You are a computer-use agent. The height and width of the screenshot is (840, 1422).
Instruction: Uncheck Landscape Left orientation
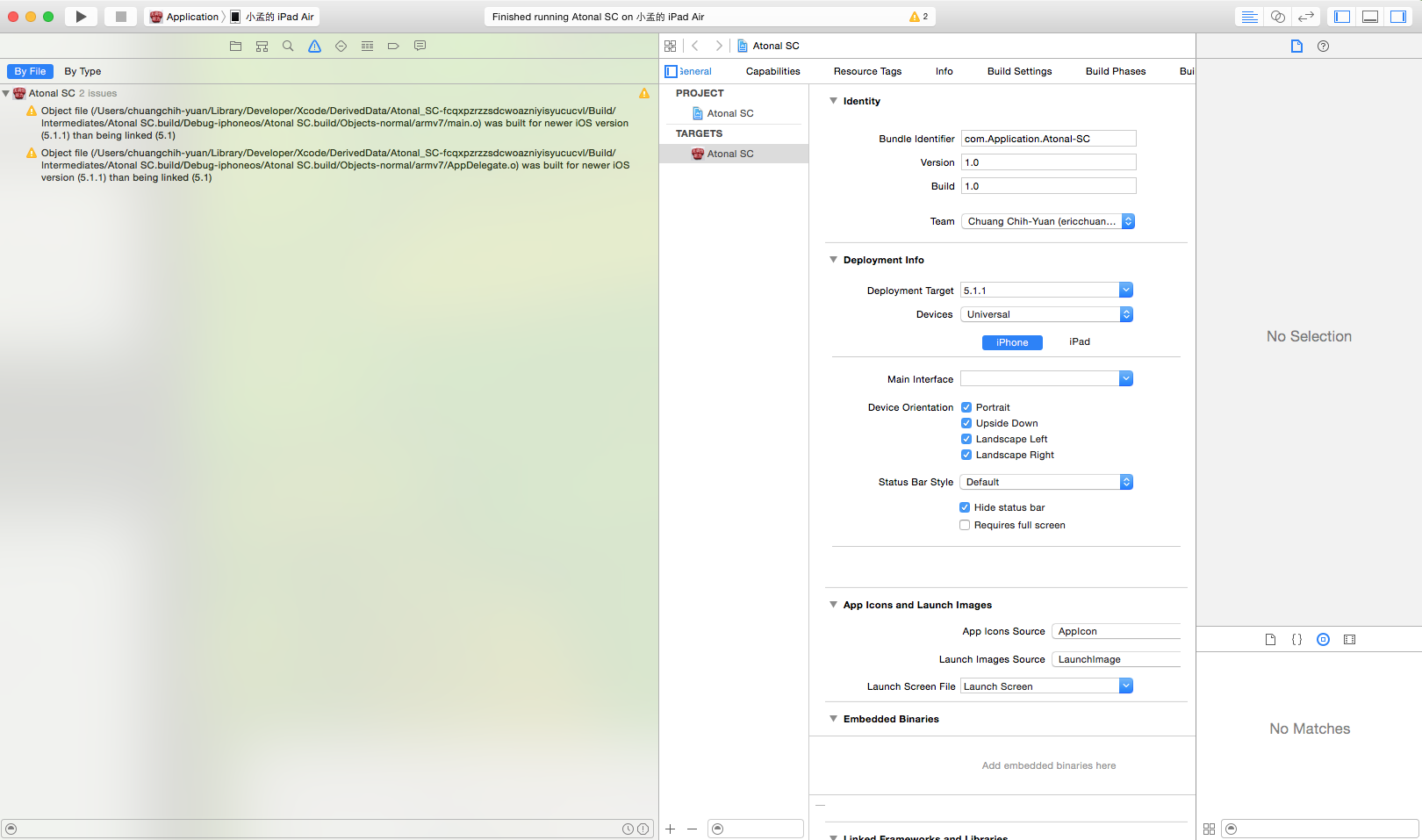[966, 439]
